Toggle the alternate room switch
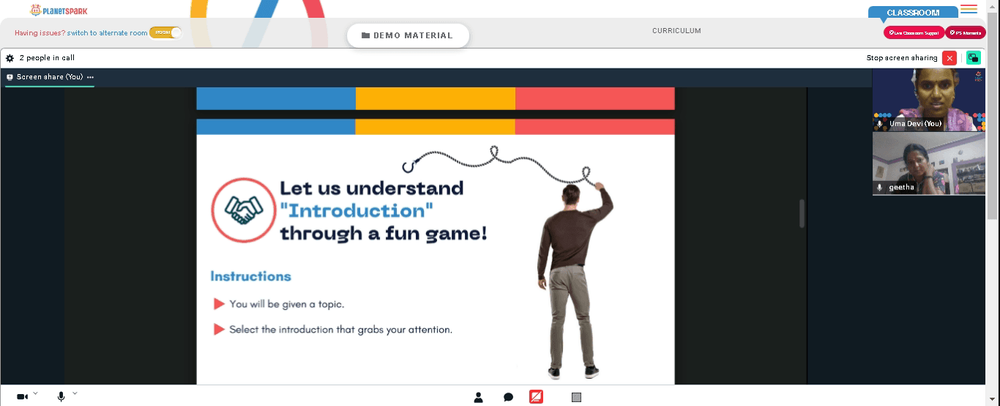The height and width of the screenshot is (406, 1000). [165, 33]
